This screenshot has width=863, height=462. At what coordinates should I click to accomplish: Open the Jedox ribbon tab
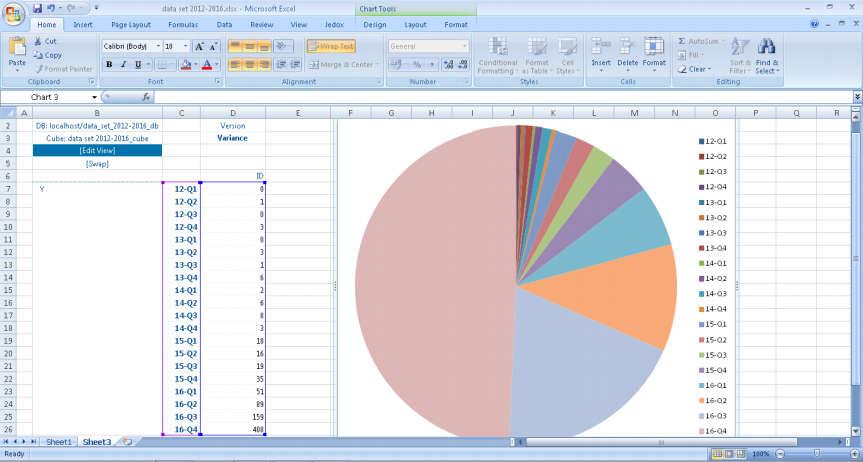pos(335,25)
